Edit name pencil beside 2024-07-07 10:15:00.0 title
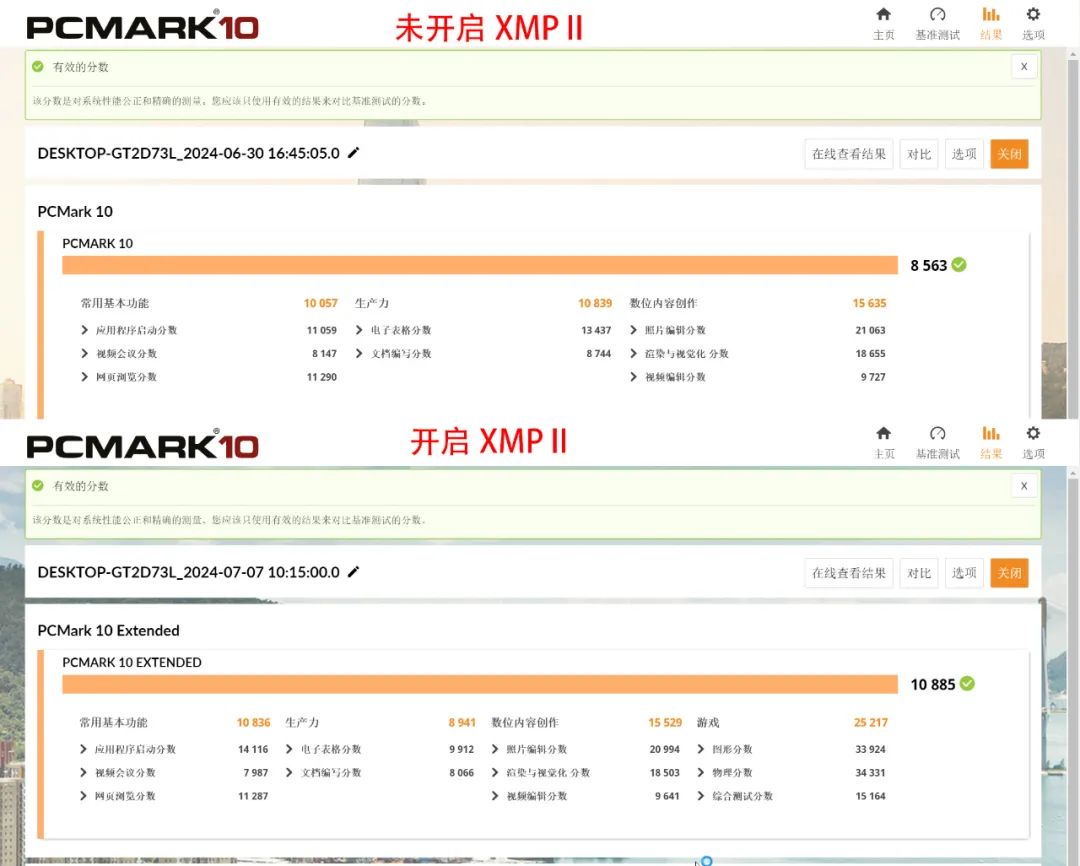1080x866 pixels. (353, 572)
